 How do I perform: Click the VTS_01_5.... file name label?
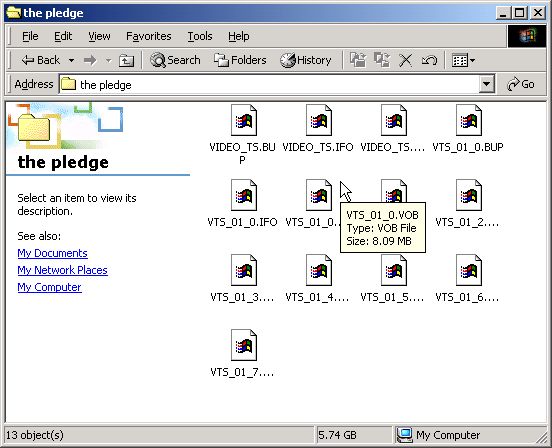pos(392,297)
